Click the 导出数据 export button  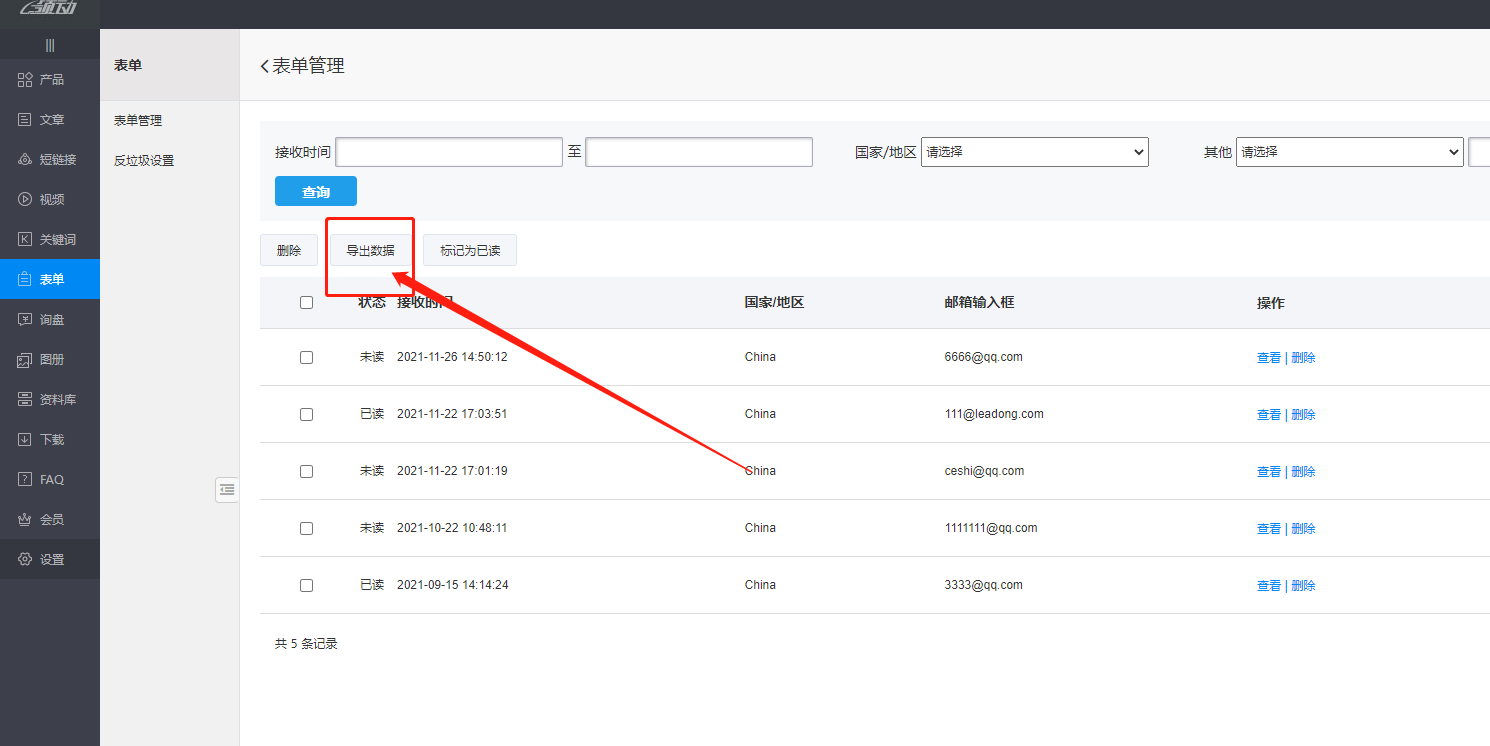point(370,251)
